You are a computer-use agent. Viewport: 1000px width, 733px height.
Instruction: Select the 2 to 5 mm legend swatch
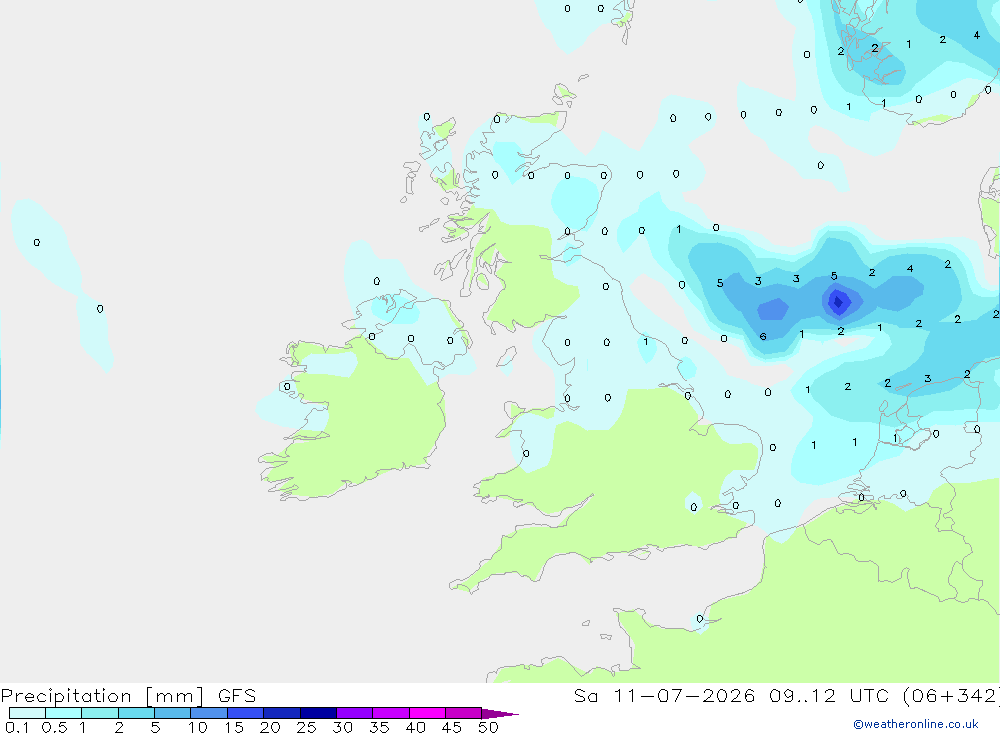[x=136, y=713]
